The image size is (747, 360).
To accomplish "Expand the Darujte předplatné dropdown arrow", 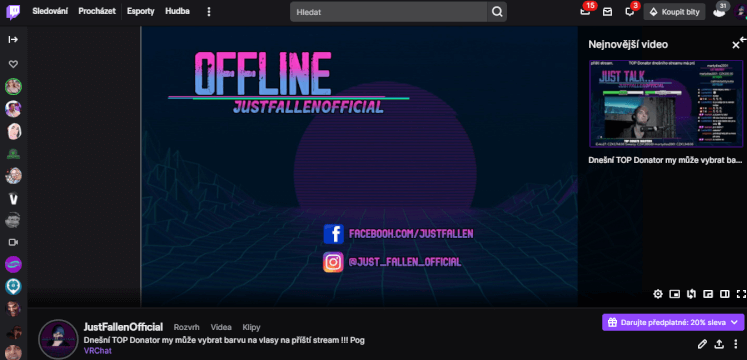I will [734, 322].
